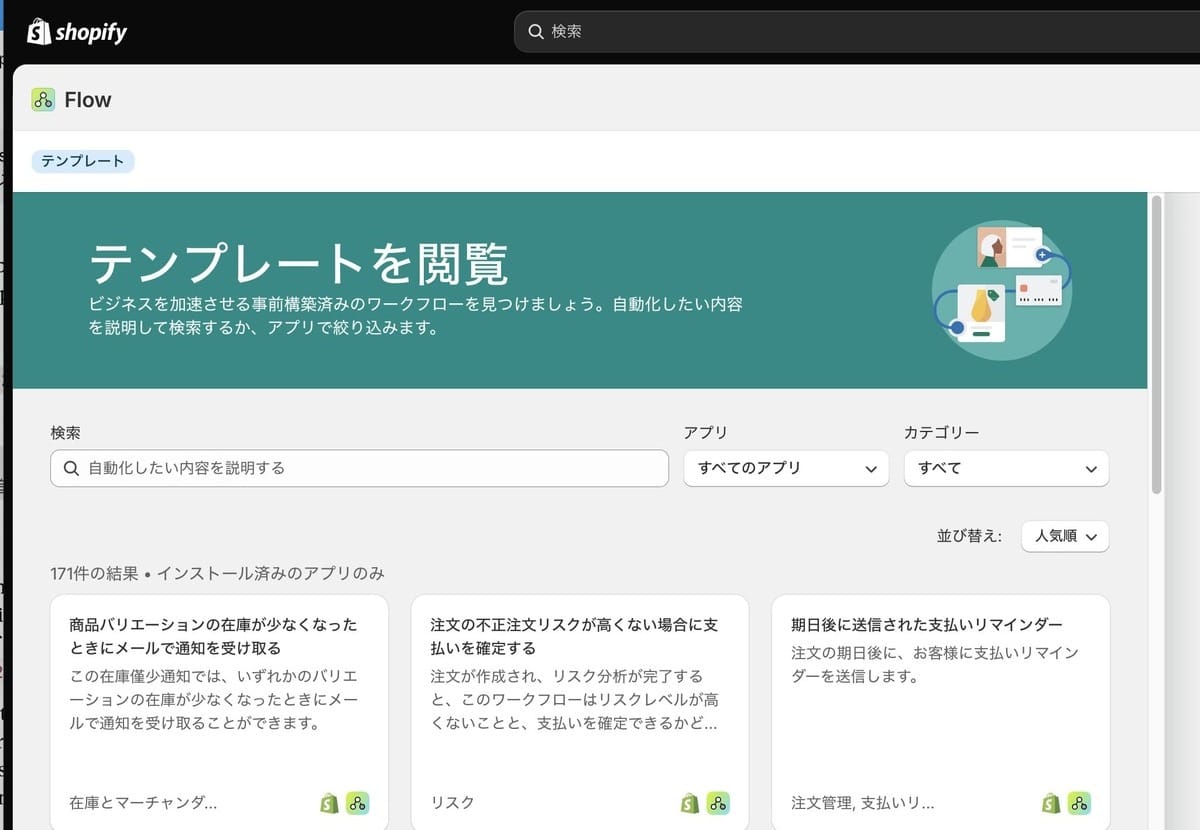Click the Flow app icon beside Flow title
Image resolution: width=1200 pixels, height=830 pixels.
pos(43,99)
